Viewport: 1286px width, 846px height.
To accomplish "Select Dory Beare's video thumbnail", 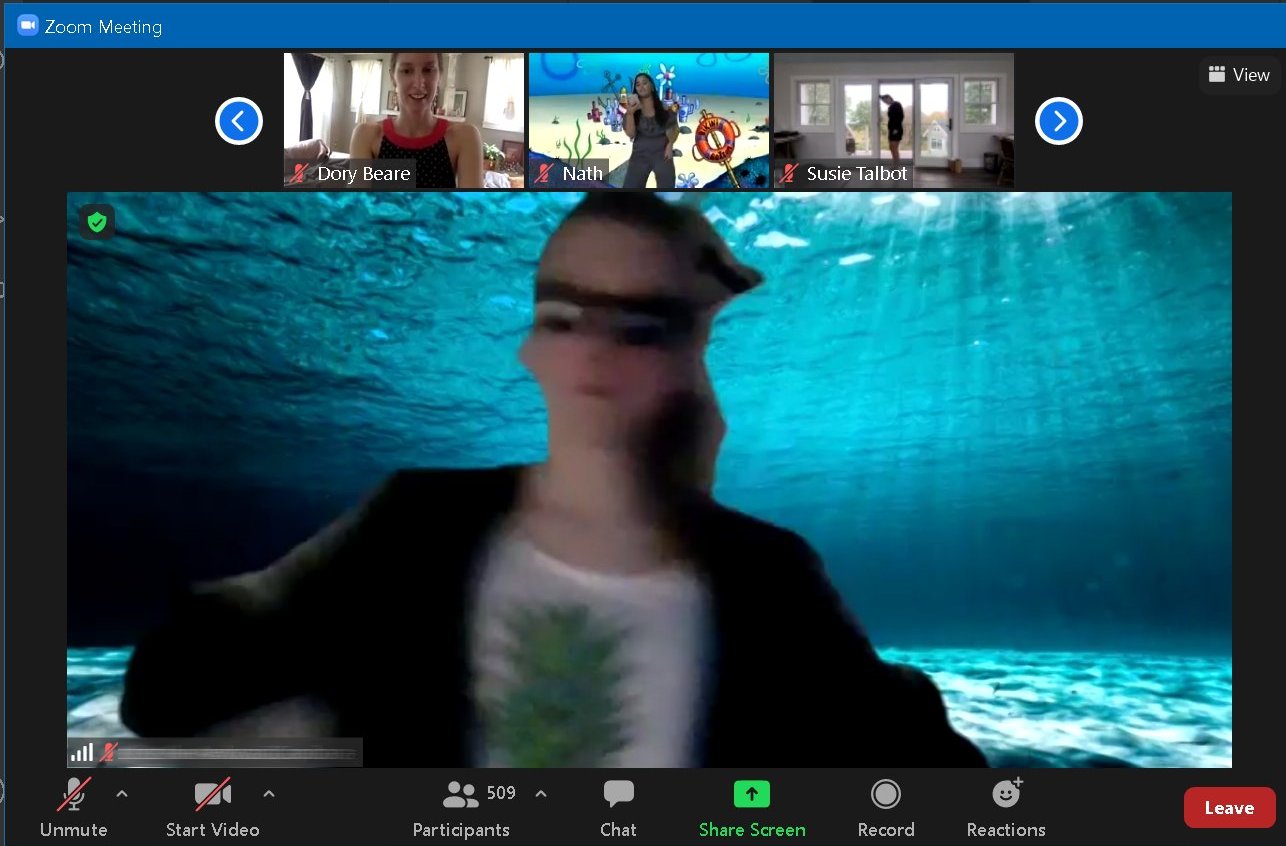I will point(404,120).
